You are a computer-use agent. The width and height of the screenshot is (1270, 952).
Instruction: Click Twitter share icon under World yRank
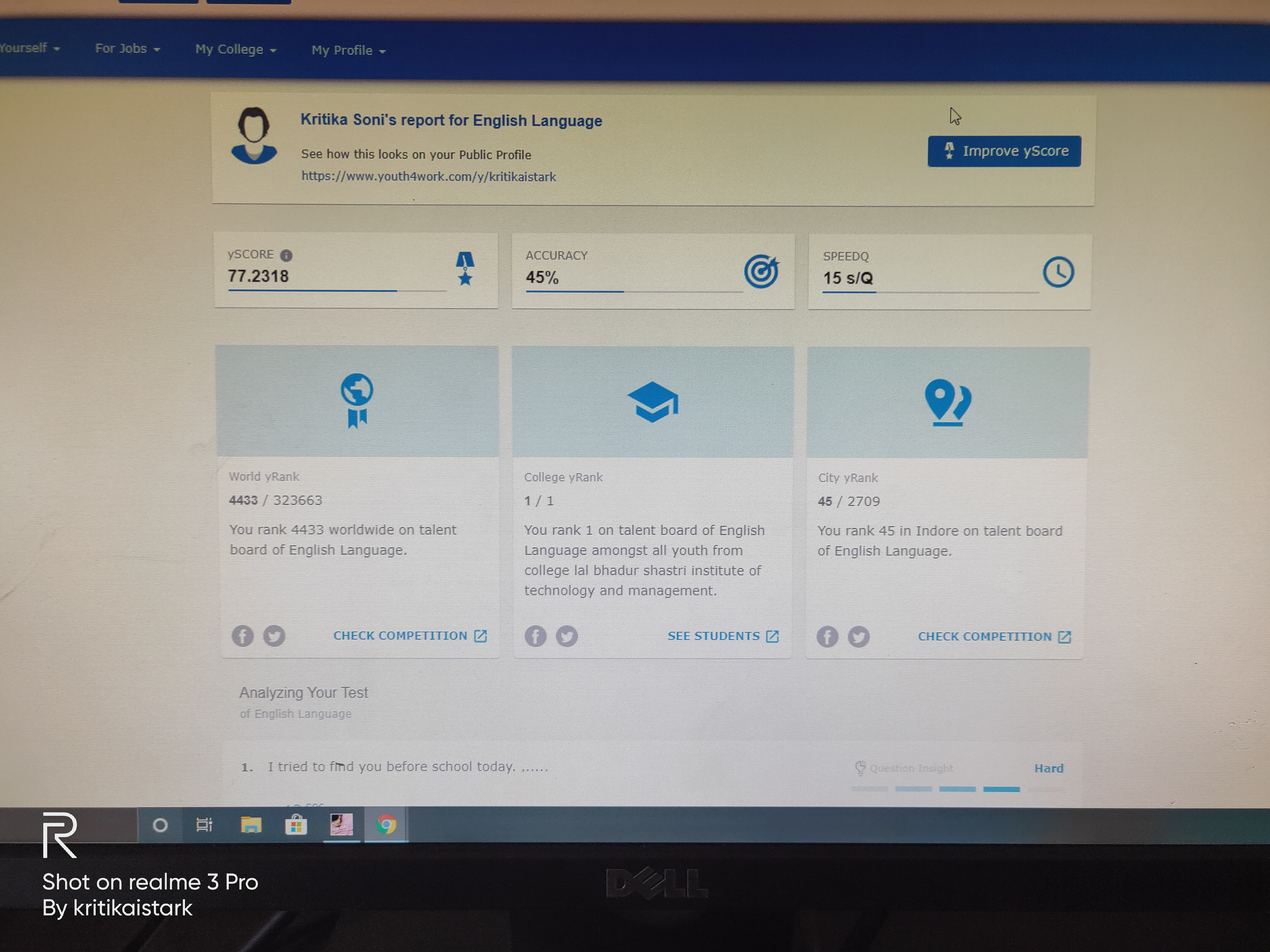click(274, 636)
